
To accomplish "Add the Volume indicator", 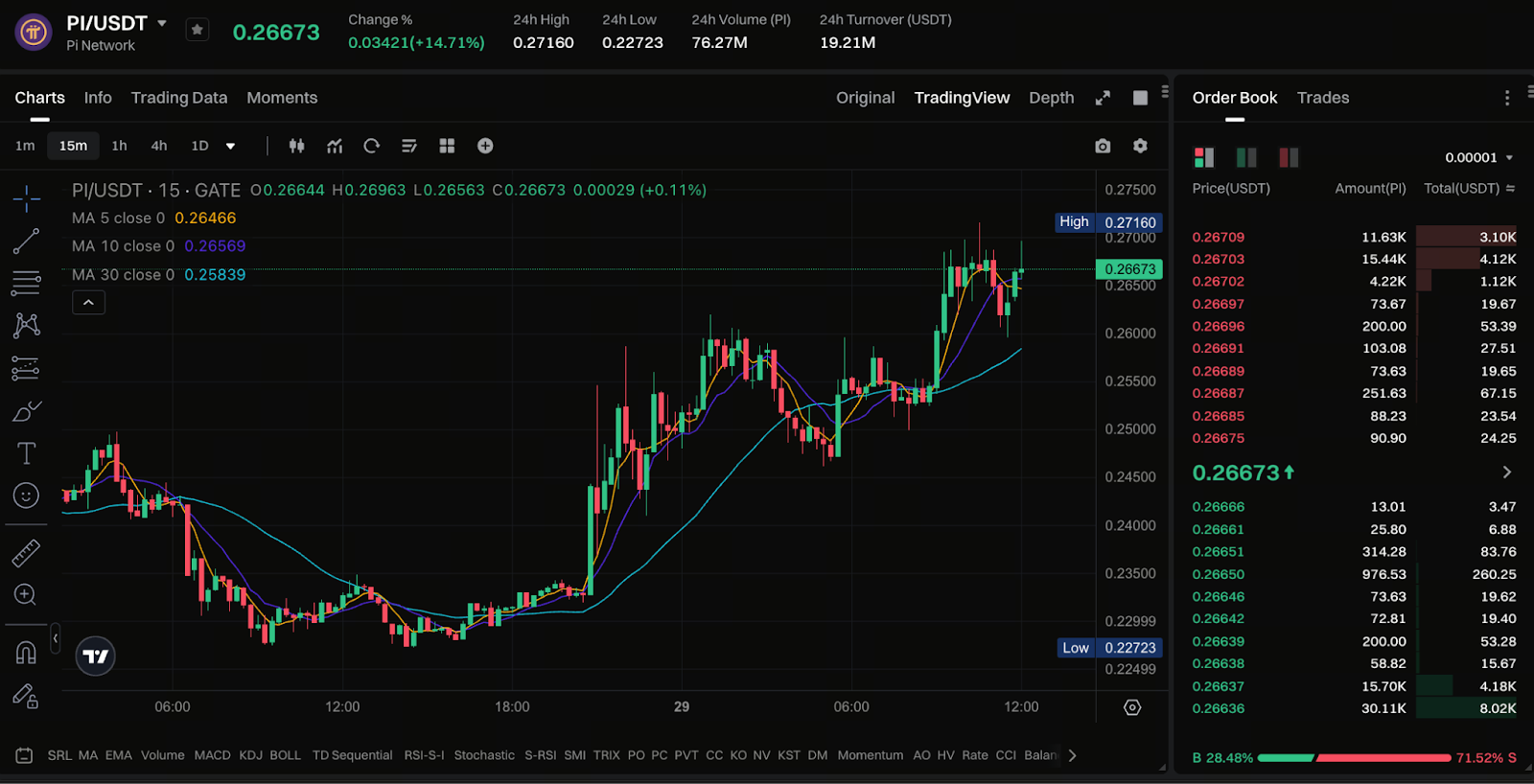I will coord(162,755).
